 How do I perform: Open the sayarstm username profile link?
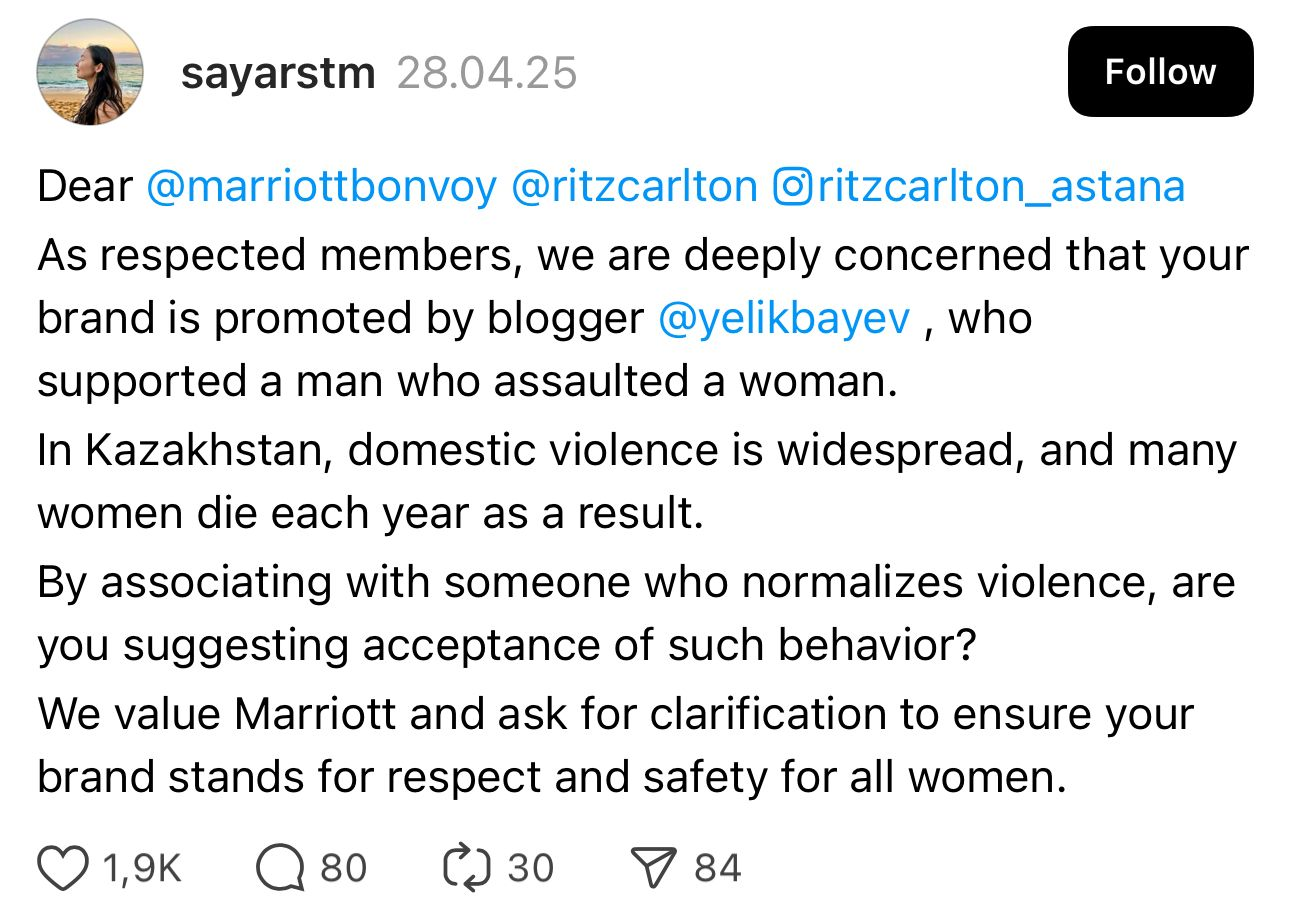pyautogui.click(x=278, y=73)
